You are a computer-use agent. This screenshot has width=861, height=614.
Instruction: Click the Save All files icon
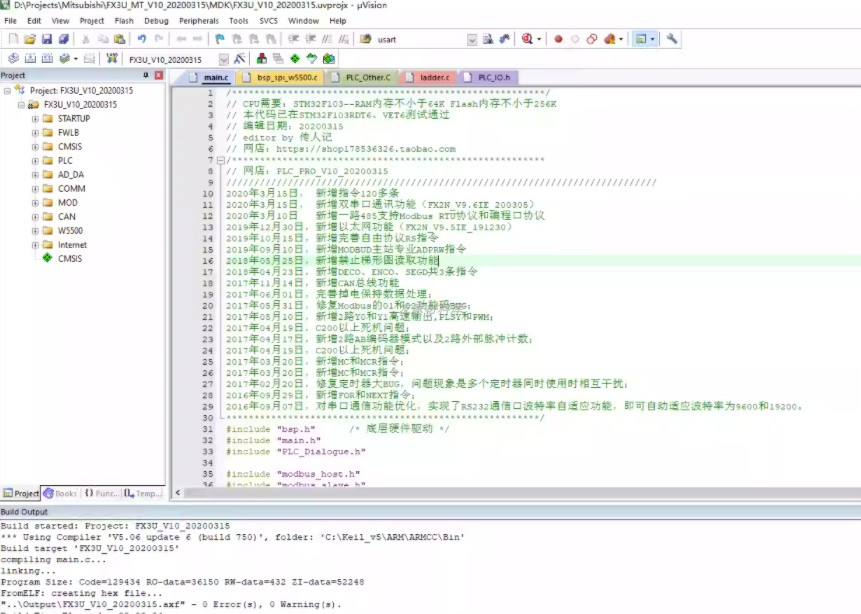(x=62, y=38)
